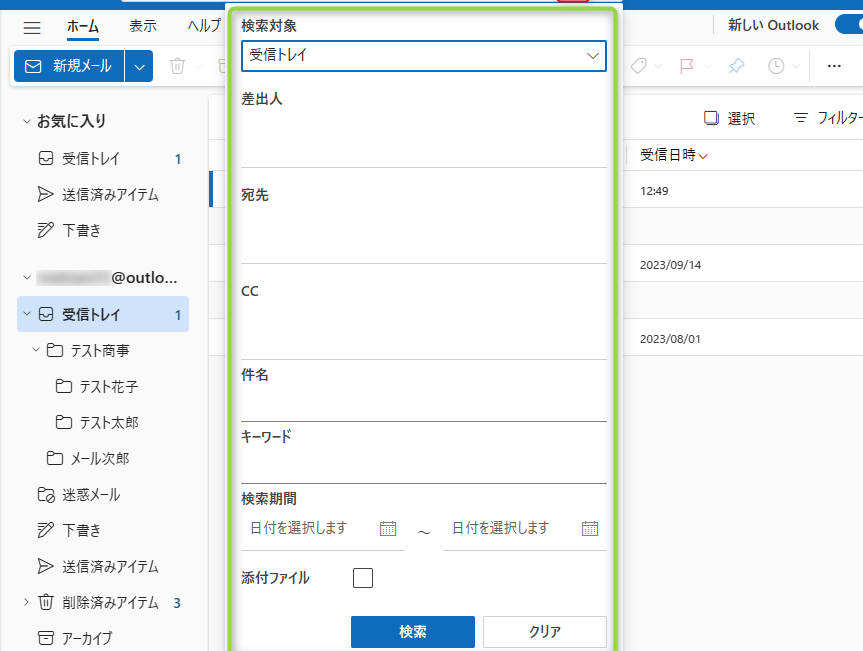Screen dimensions: 863x651
Task: Open 送信済みアイテム folder under the account
Action: click(x=103, y=566)
